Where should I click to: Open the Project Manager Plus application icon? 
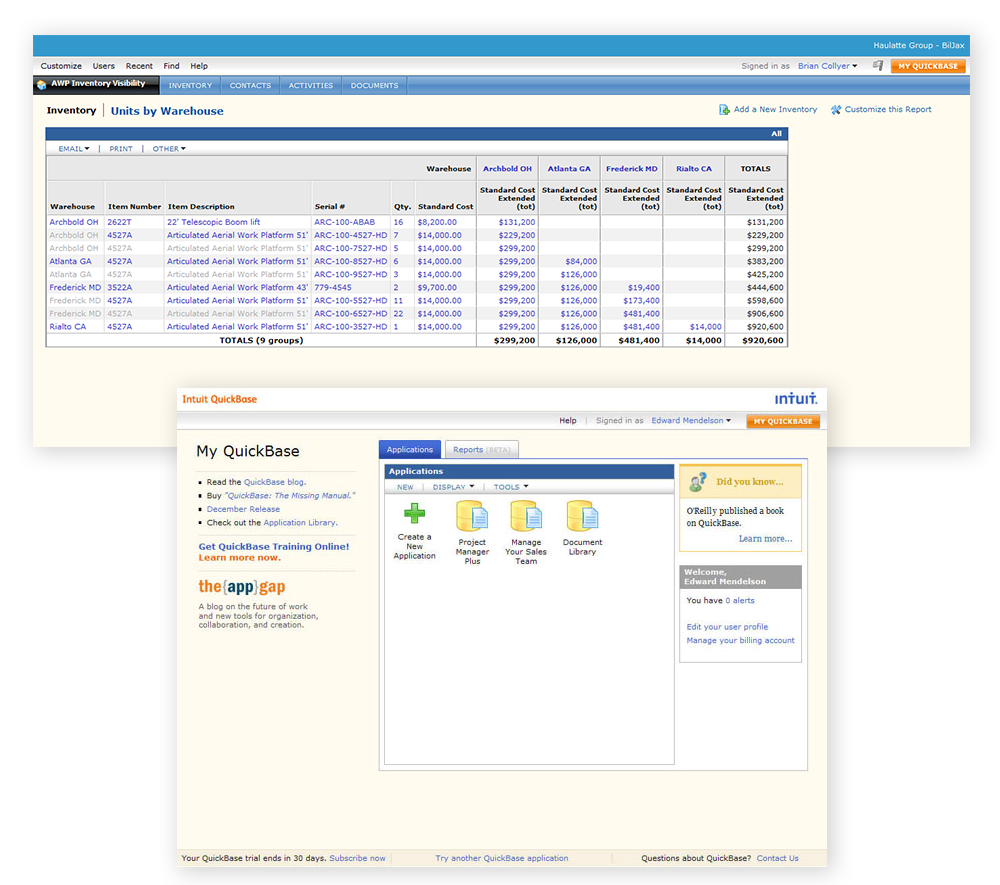(472, 516)
